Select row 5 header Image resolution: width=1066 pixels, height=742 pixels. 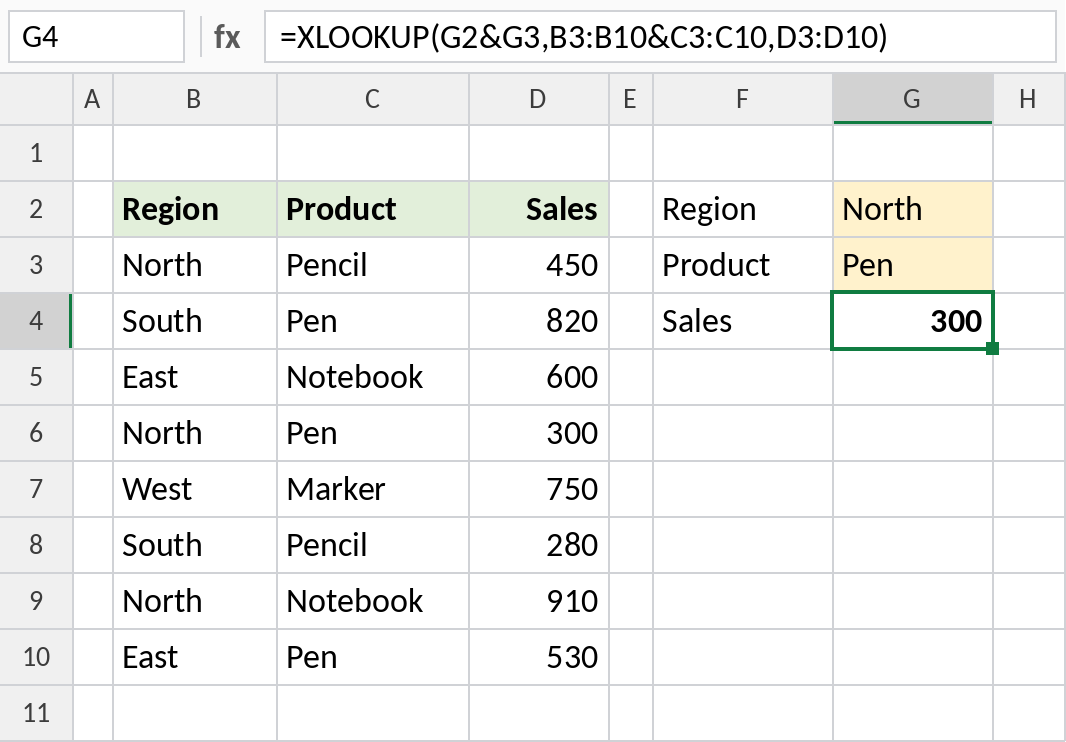(36, 377)
